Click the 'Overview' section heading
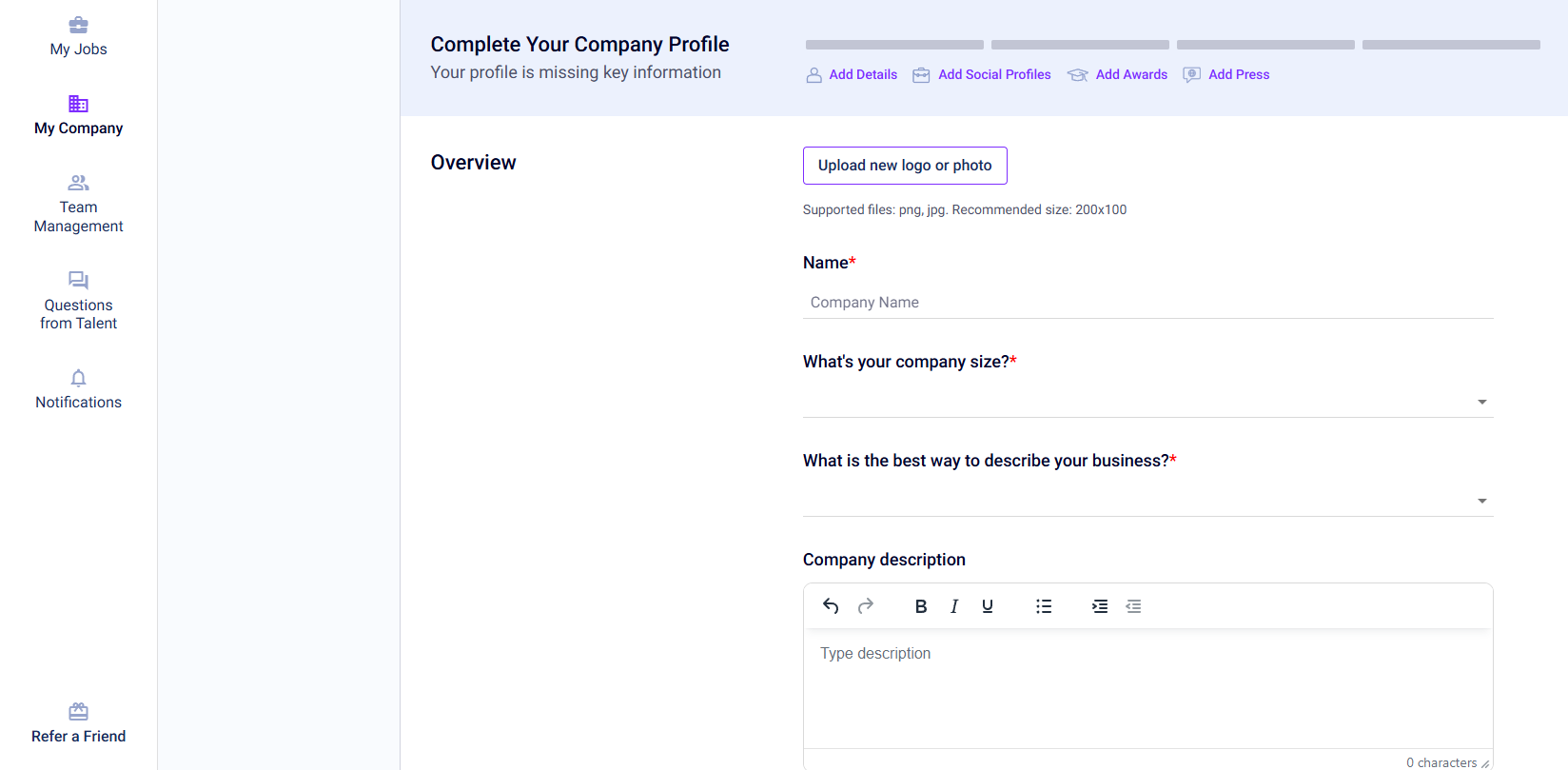 473,163
